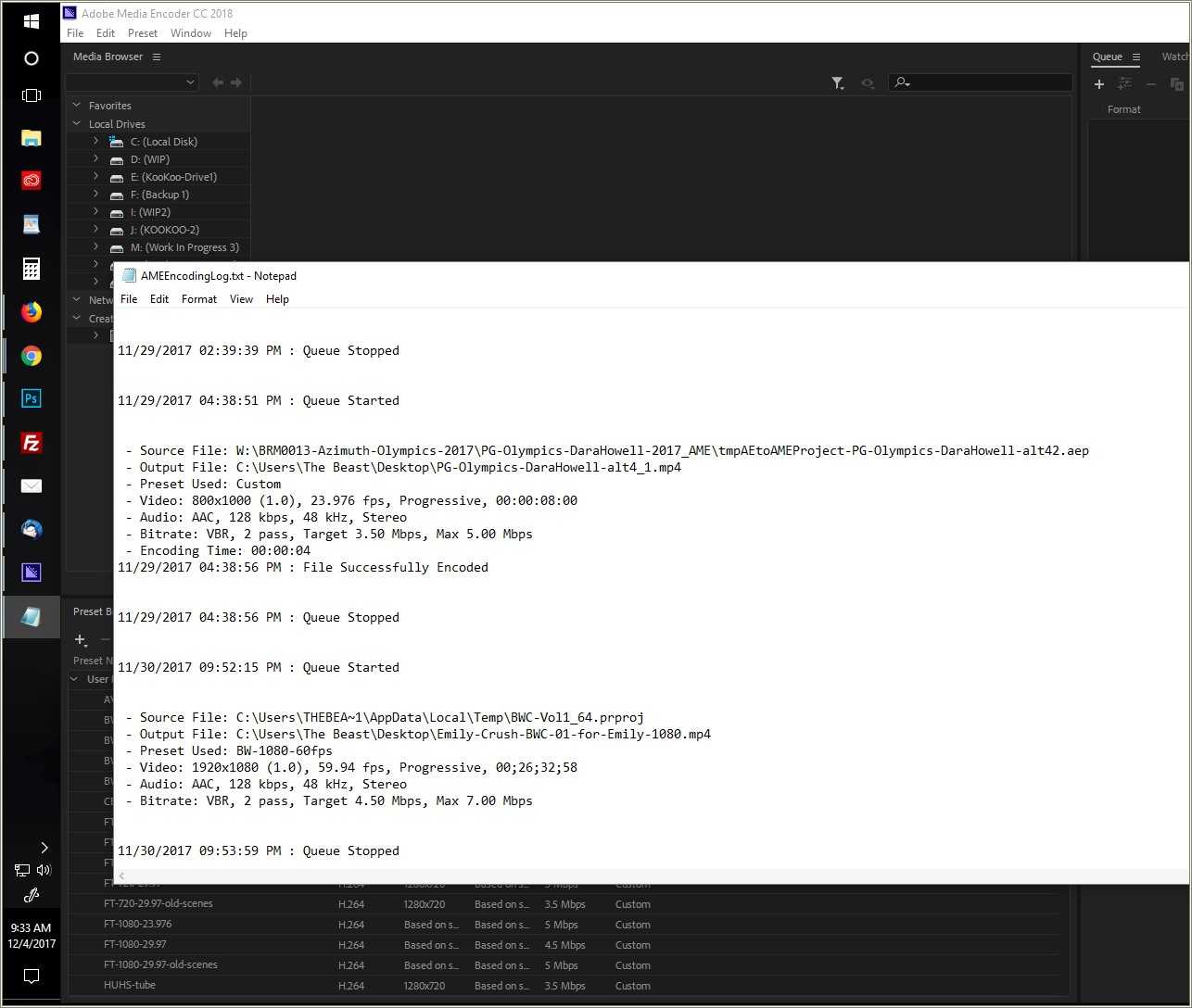This screenshot has width=1192, height=1008.
Task: Open the location dropdown in Media Browser
Action: [x=191, y=82]
